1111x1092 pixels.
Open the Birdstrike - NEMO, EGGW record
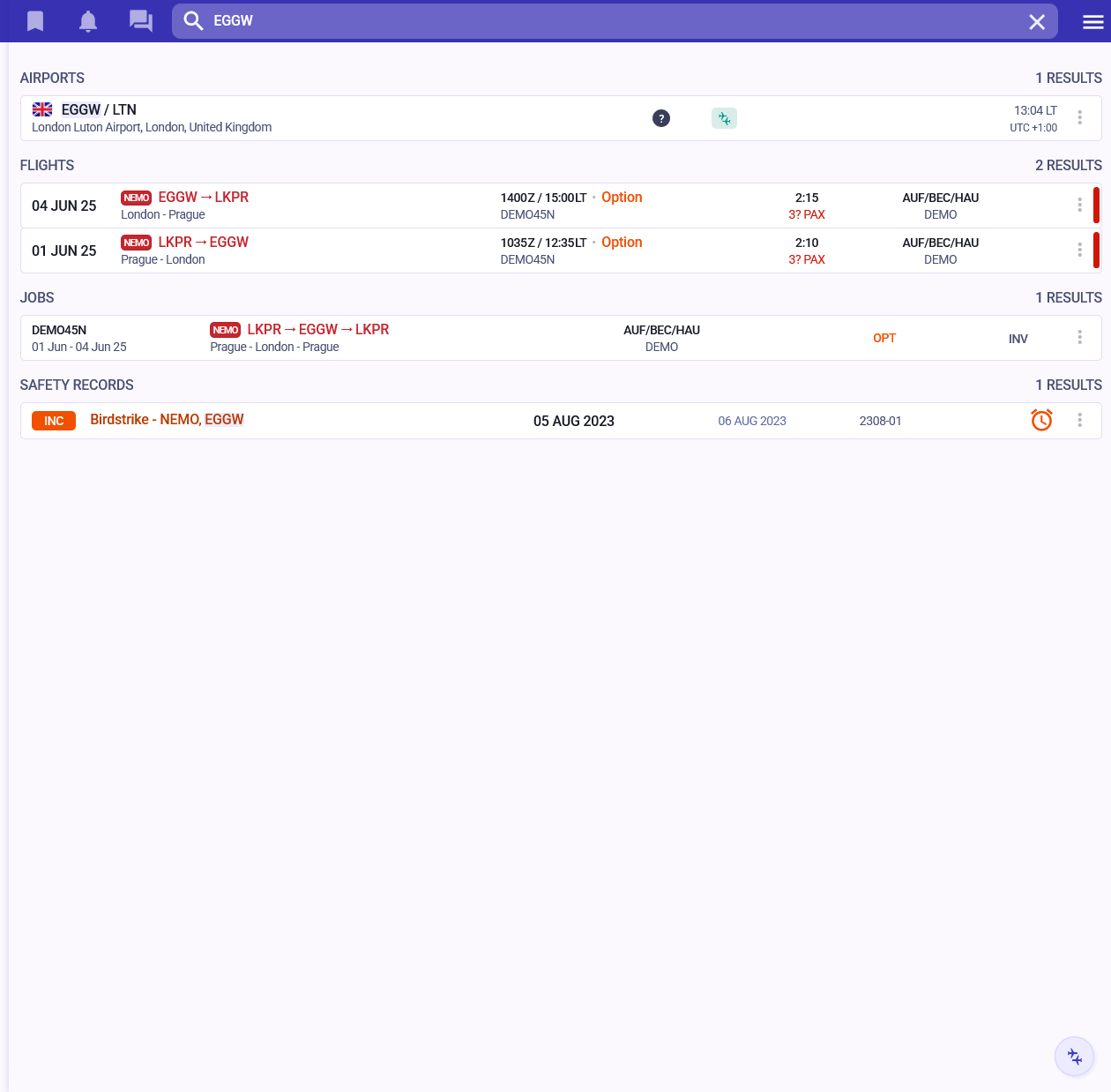tap(167, 420)
